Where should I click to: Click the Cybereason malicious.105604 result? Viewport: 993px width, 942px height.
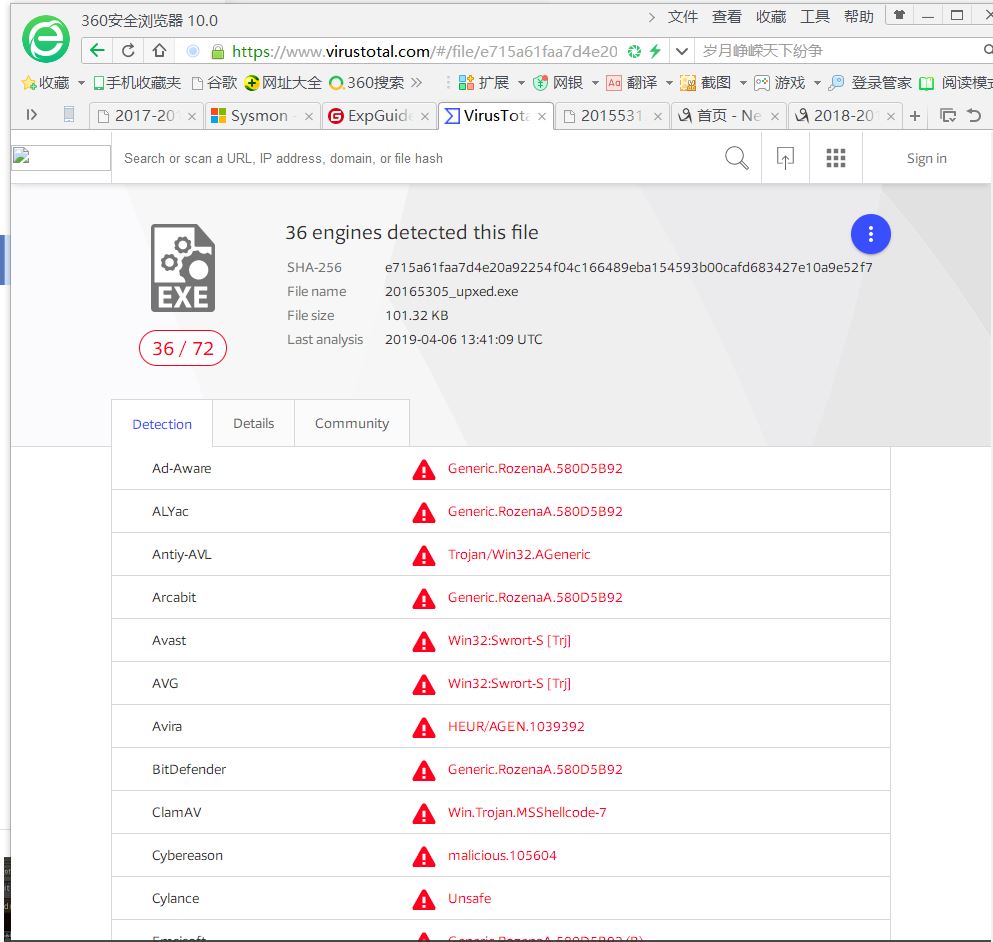point(502,855)
